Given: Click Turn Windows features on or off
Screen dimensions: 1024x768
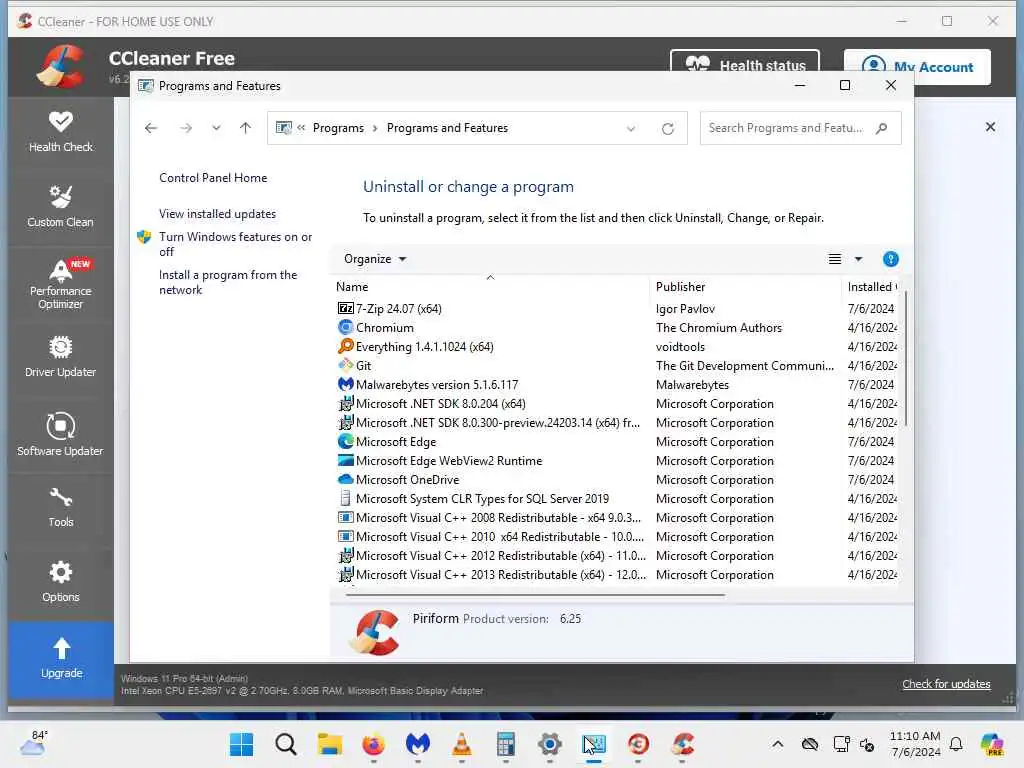Looking at the screenshot, I should click(x=235, y=244).
